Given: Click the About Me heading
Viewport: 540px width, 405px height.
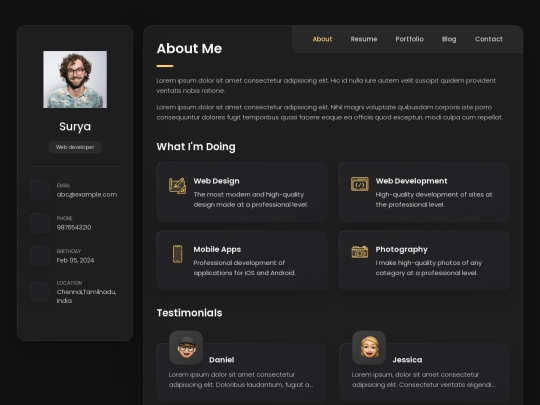Looking at the screenshot, I should click(x=189, y=49).
